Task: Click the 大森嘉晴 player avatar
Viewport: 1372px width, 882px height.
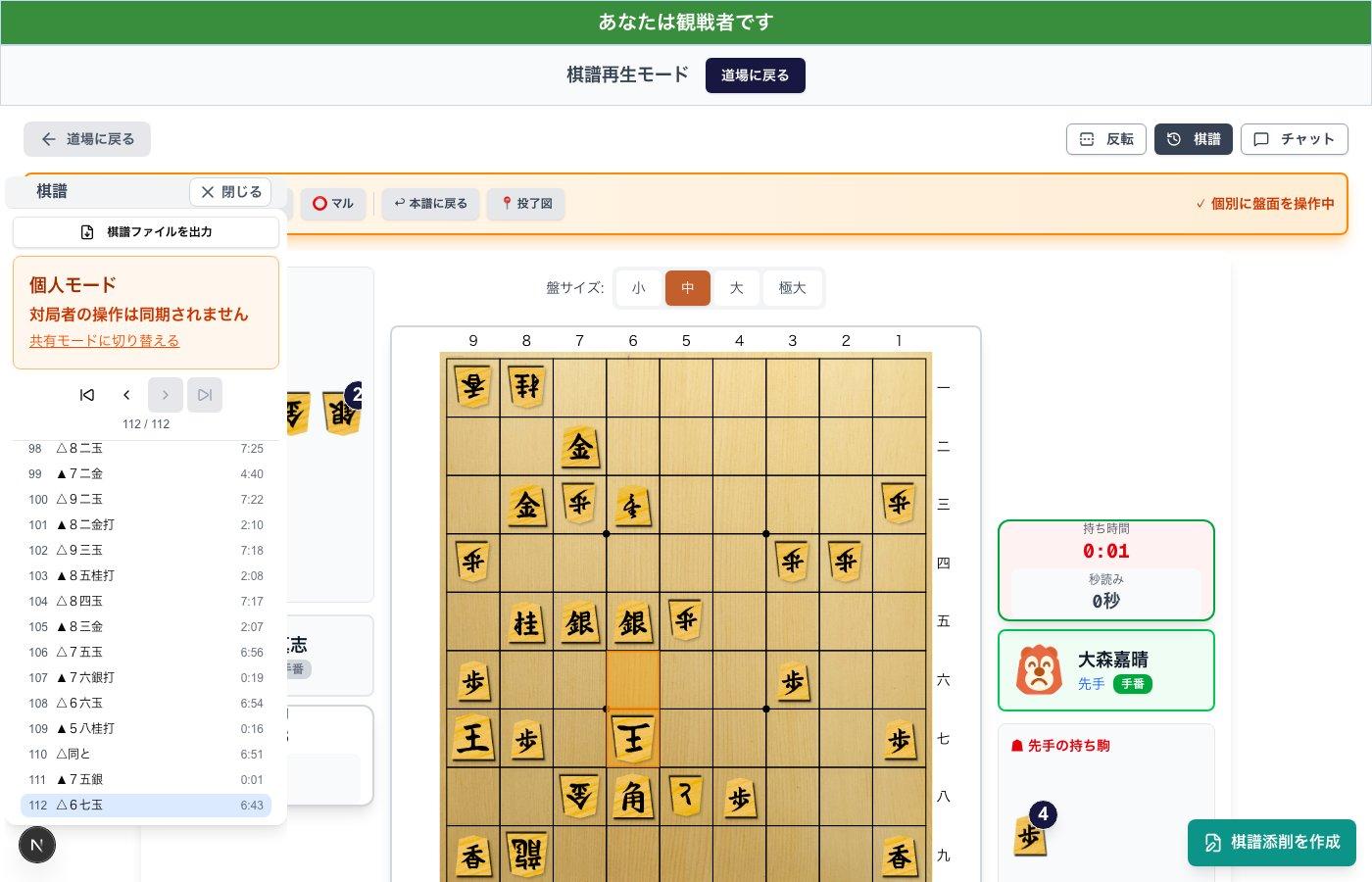Action: pos(1039,670)
